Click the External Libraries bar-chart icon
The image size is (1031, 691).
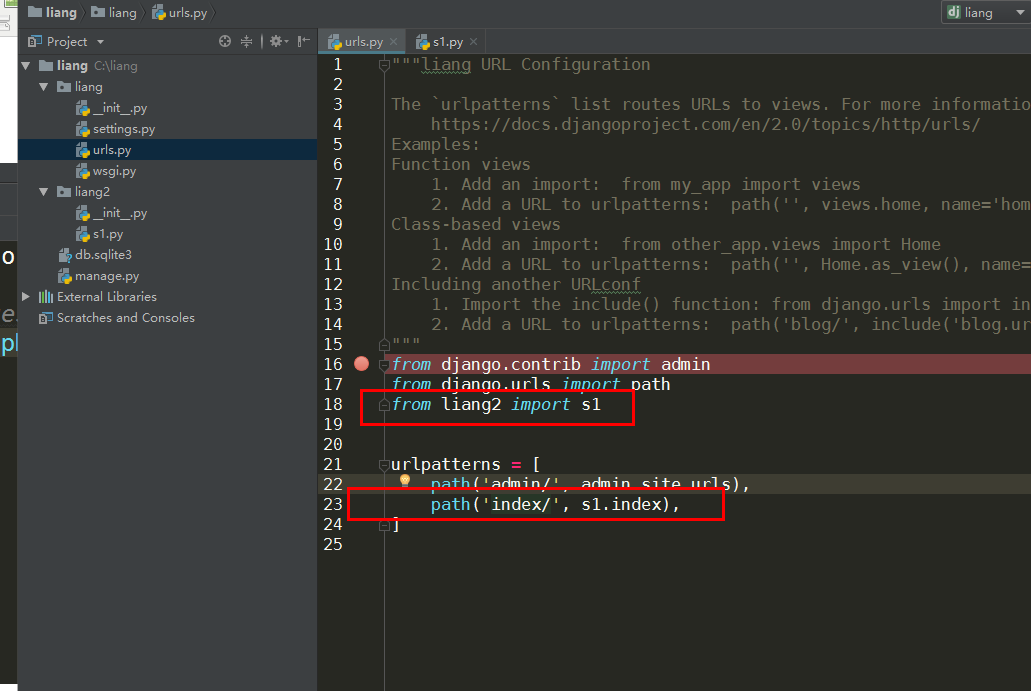pos(46,297)
